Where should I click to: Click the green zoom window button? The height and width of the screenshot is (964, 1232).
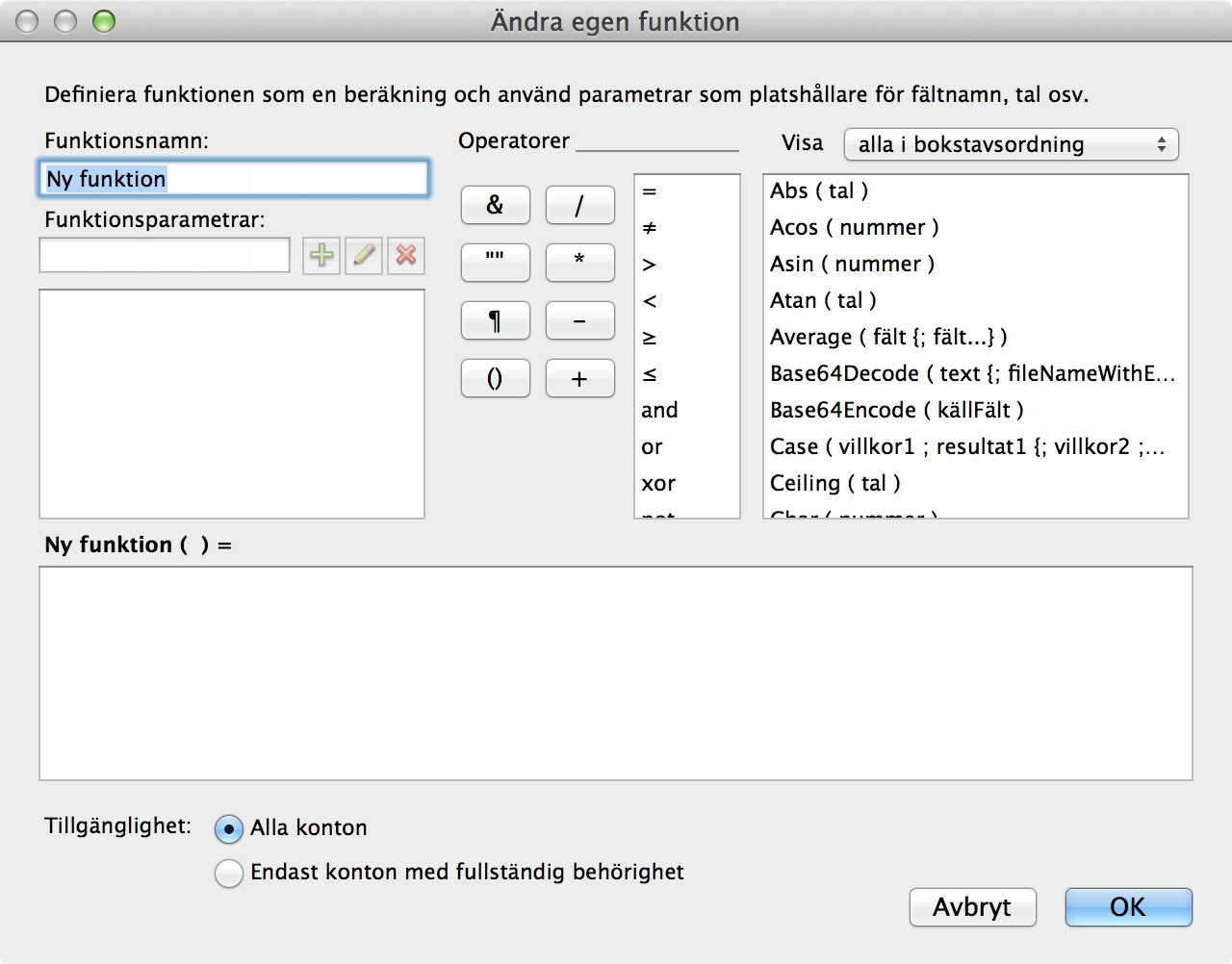(x=104, y=21)
